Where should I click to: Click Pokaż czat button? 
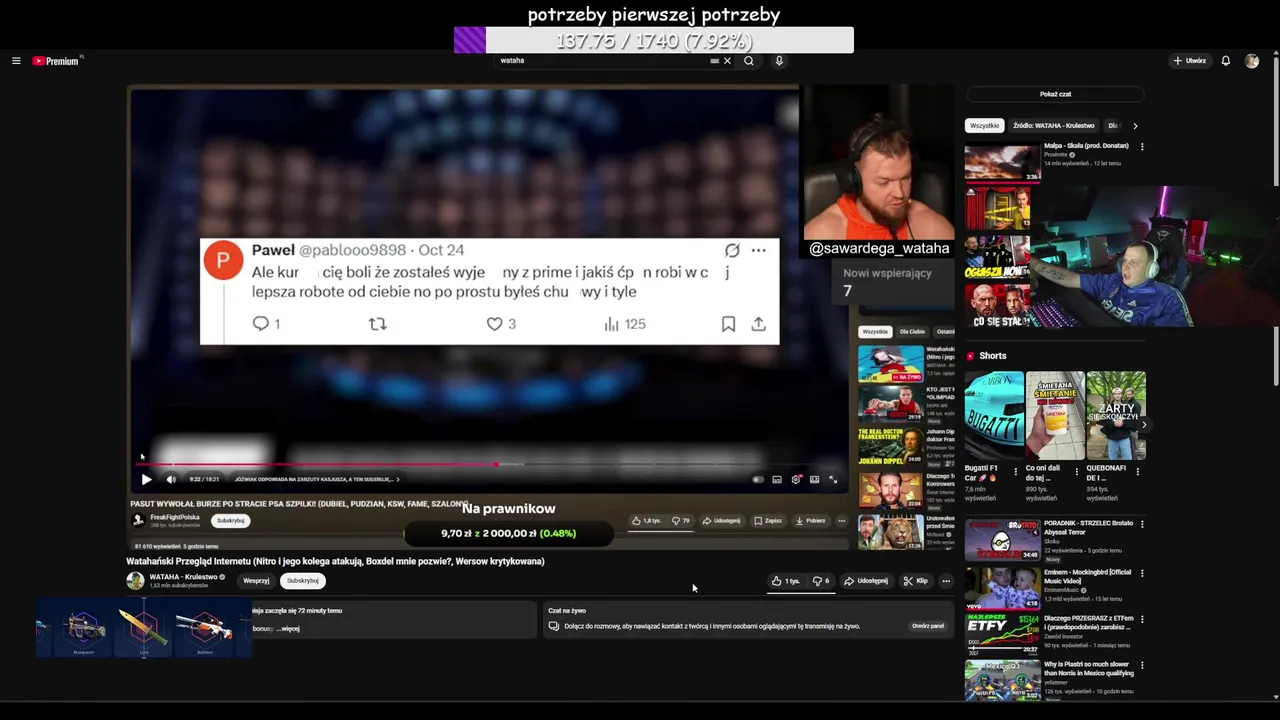pyautogui.click(x=1055, y=94)
